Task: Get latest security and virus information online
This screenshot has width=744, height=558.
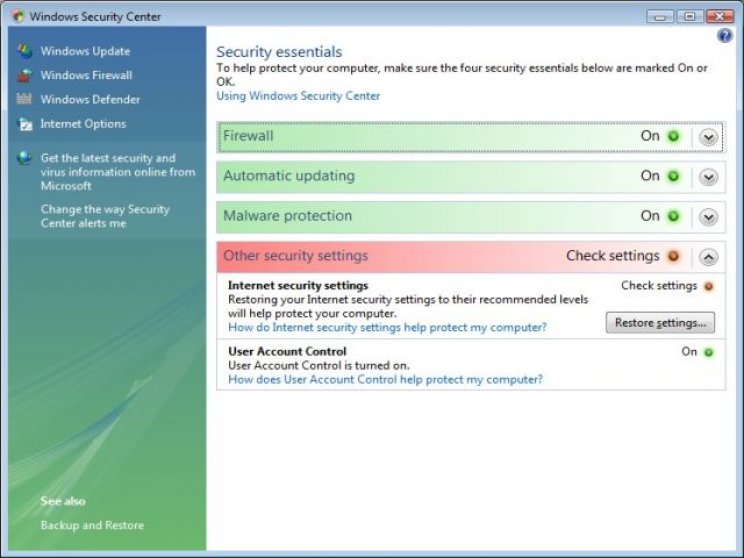Action: [118, 172]
